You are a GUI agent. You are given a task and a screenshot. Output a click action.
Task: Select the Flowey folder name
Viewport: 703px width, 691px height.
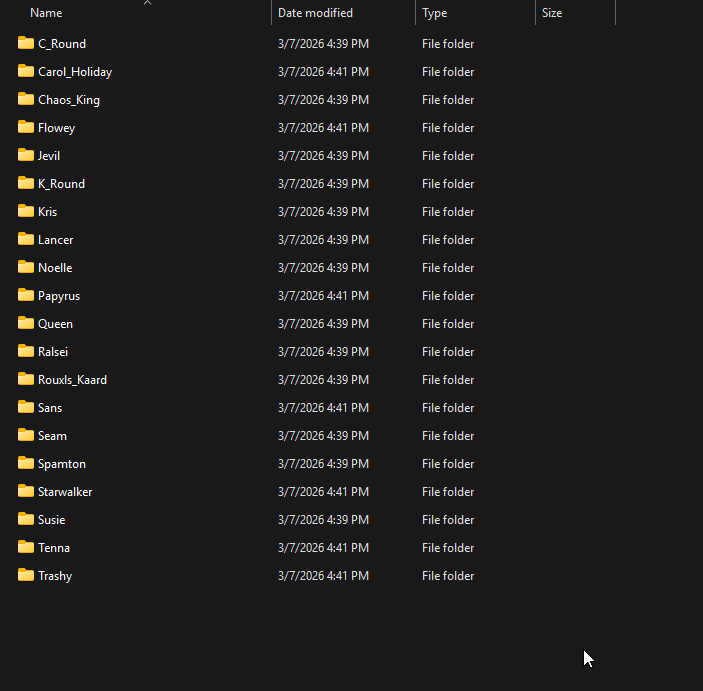pyautogui.click(x=56, y=128)
